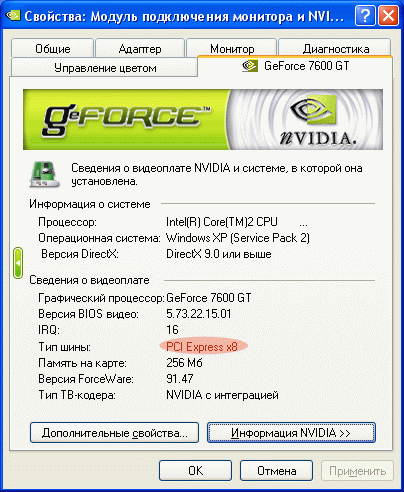
Task: Expand Информация NVIDIA >> button
Action: point(291,433)
